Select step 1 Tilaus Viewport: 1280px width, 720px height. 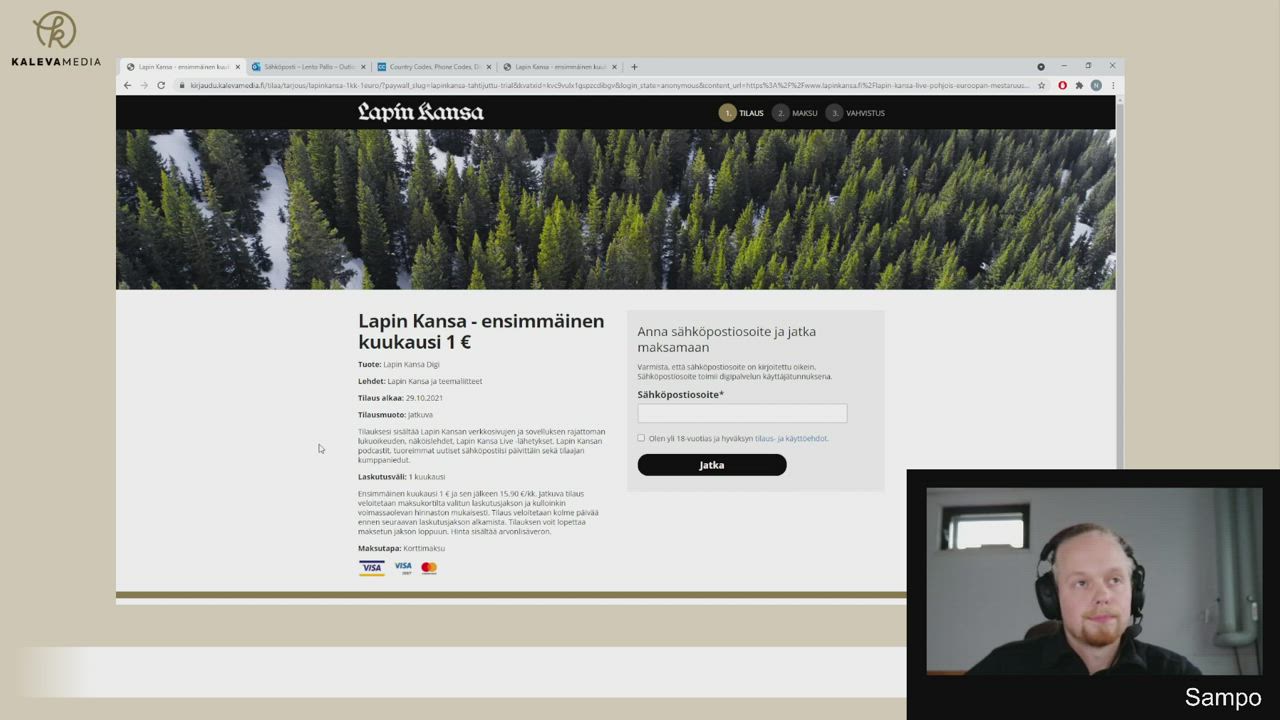(741, 113)
